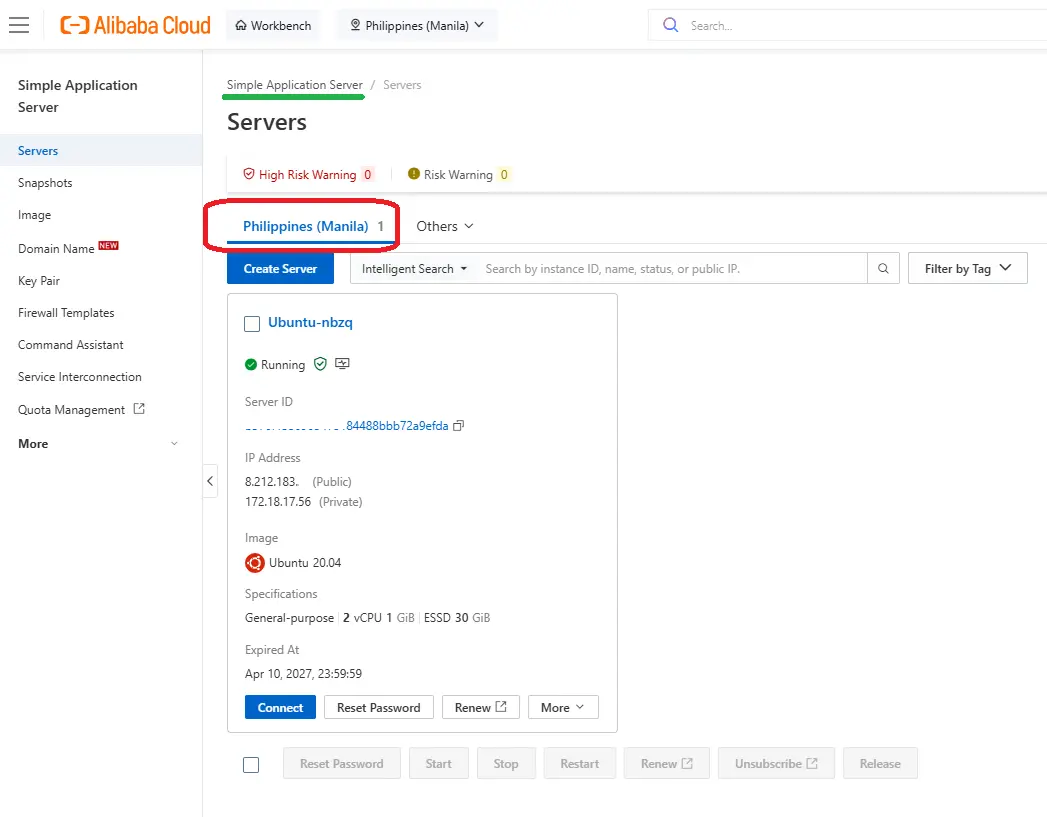Click the High Risk Warning shield icon
Screen dimensions: 1047x817
(249, 174)
